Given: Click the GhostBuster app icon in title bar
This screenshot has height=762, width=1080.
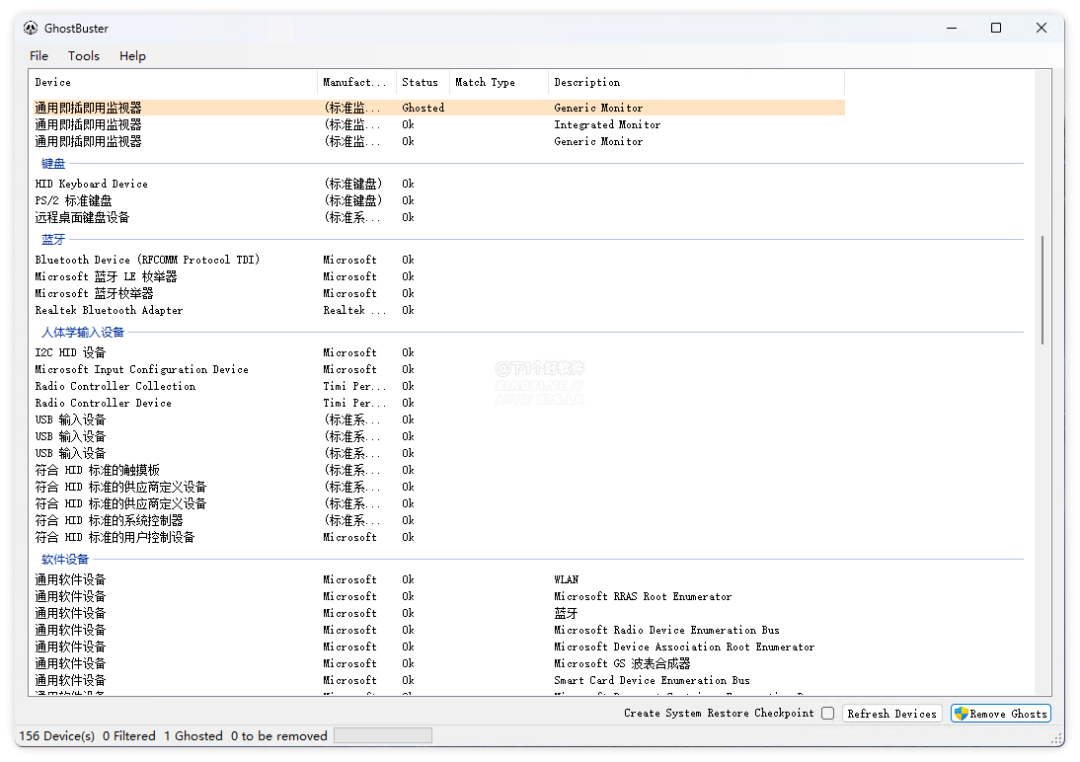Looking at the screenshot, I should point(31,28).
